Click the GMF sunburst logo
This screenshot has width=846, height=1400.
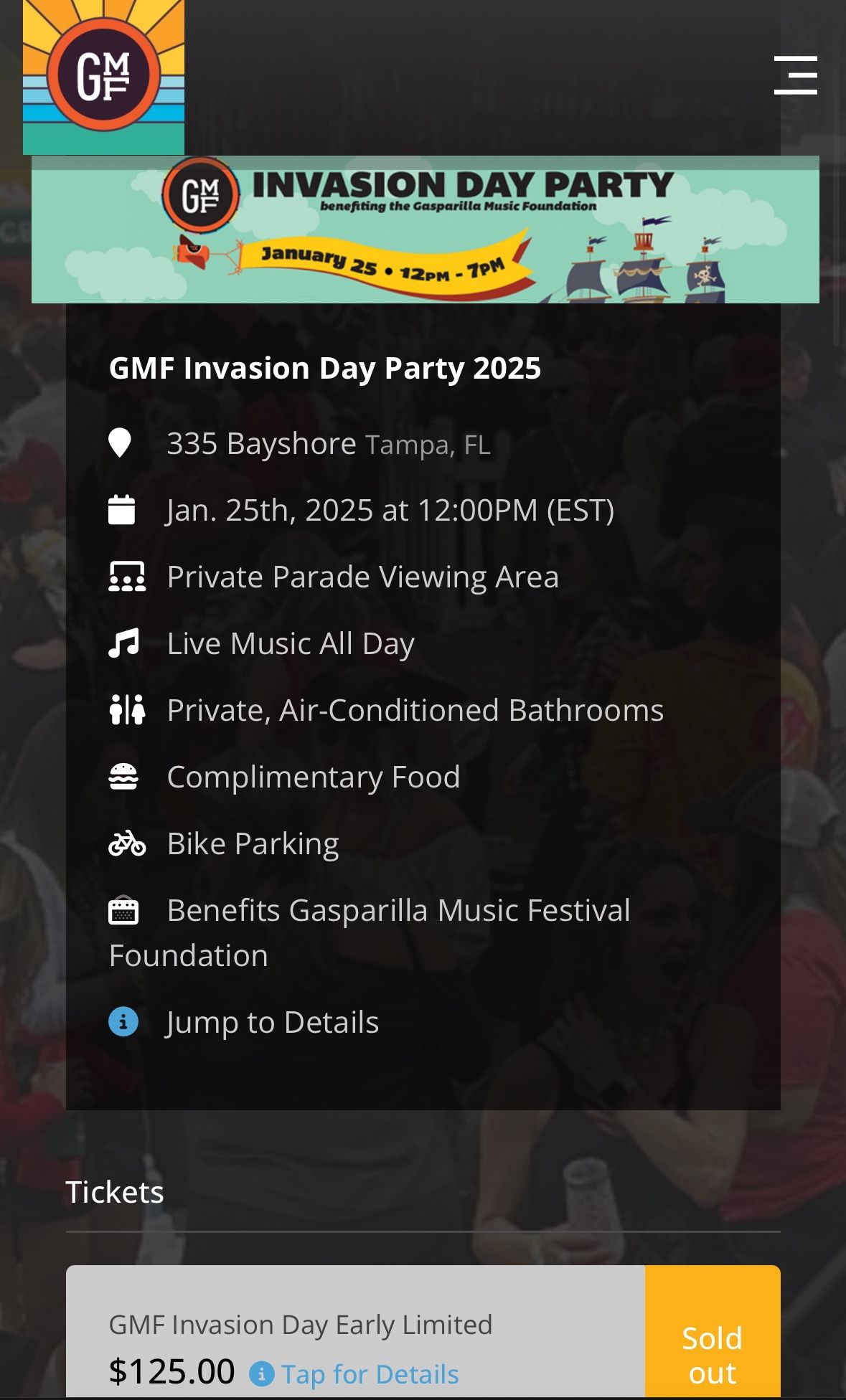pyautogui.click(x=103, y=76)
